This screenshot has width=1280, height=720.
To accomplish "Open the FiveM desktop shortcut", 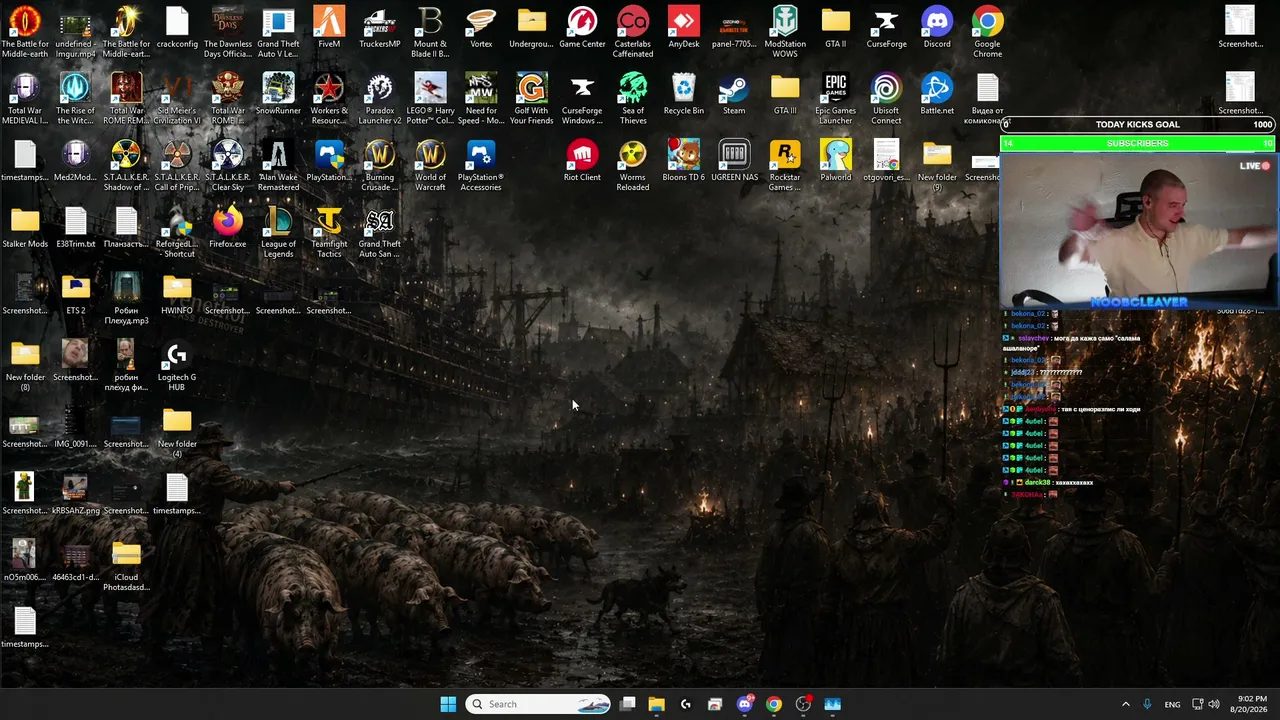I will [x=329, y=28].
